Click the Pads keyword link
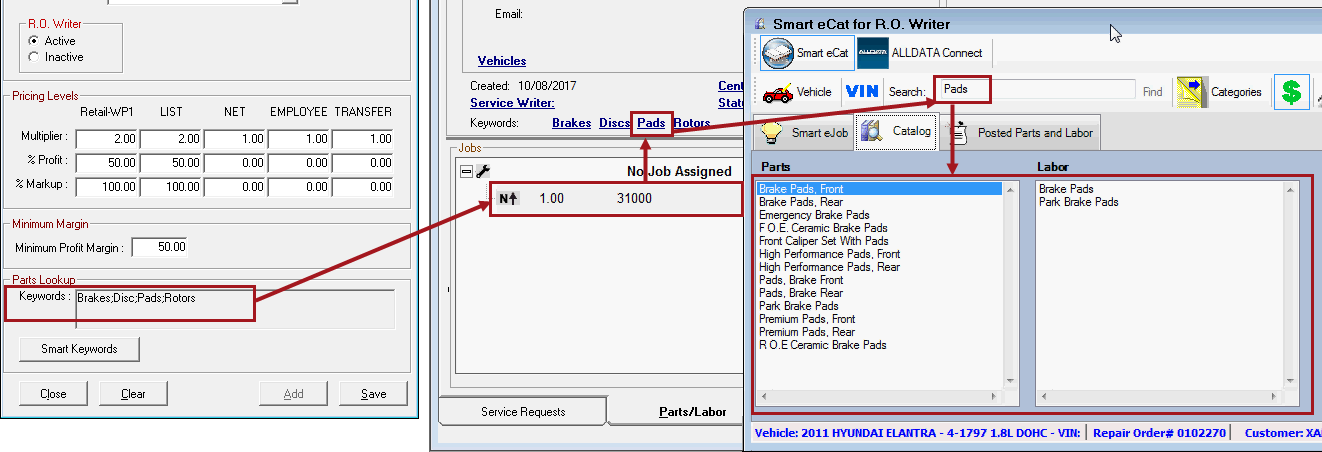Image resolution: width=1322 pixels, height=452 pixels. [651, 123]
